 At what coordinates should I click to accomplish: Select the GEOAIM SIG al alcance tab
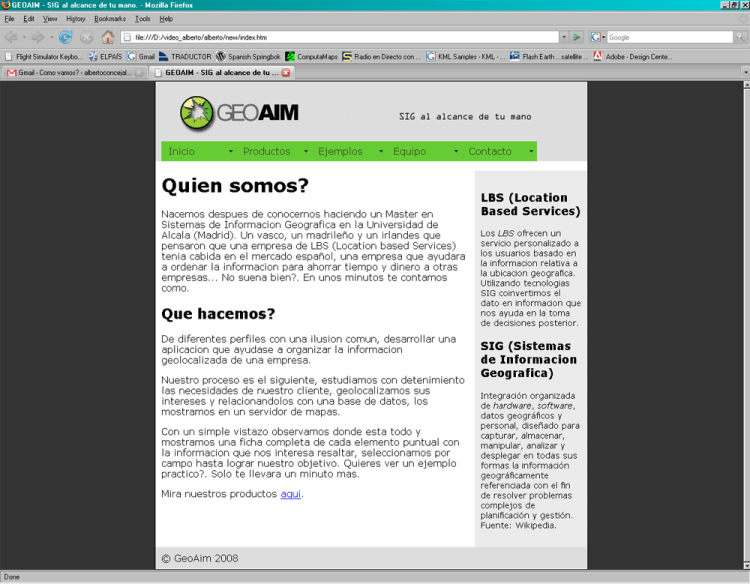[x=221, y=73]
